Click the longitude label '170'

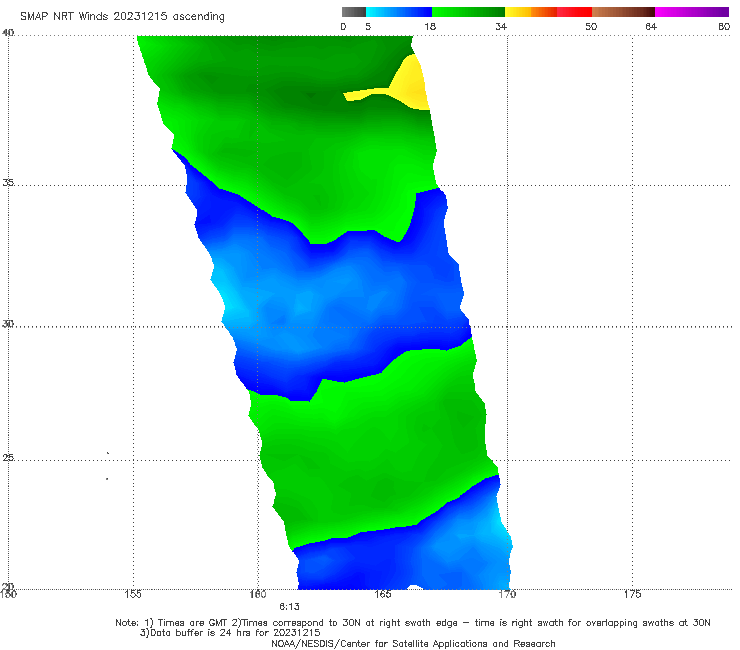[x=507, y=594]
